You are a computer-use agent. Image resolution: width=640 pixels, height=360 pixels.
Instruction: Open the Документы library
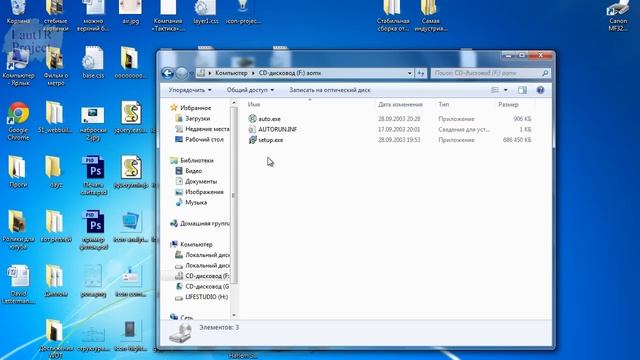tap(201, 182)
